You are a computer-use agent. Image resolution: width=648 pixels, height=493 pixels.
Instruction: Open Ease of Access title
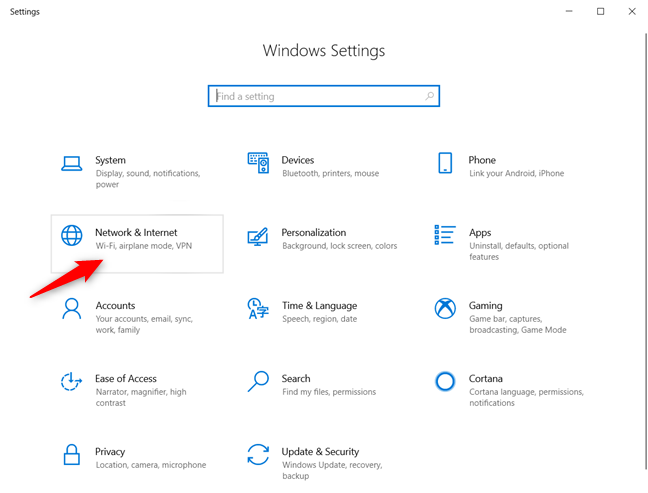coord(126,379)
